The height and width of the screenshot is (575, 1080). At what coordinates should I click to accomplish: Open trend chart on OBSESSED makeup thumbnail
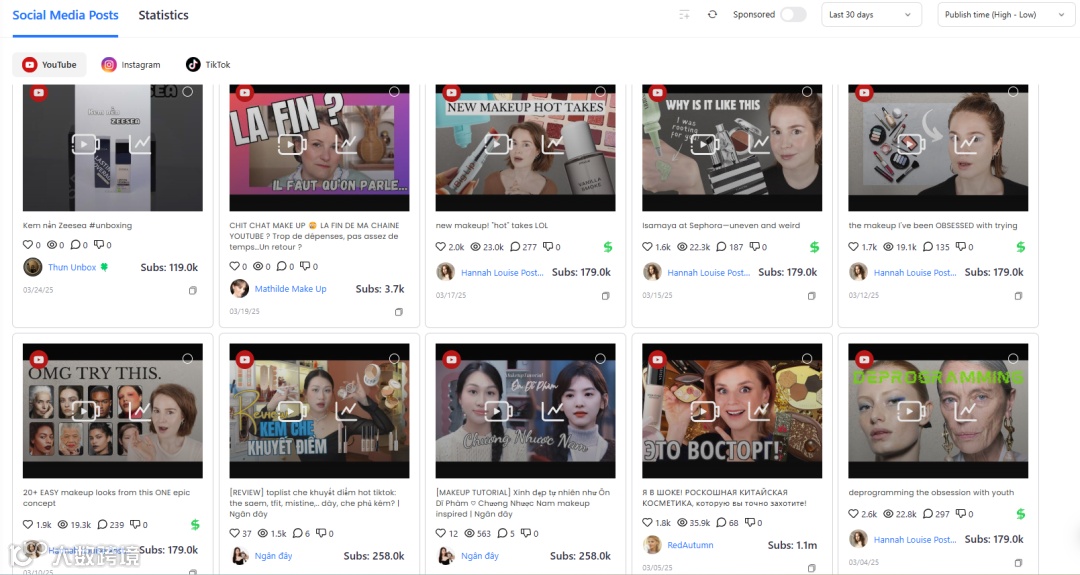point(966,144)
